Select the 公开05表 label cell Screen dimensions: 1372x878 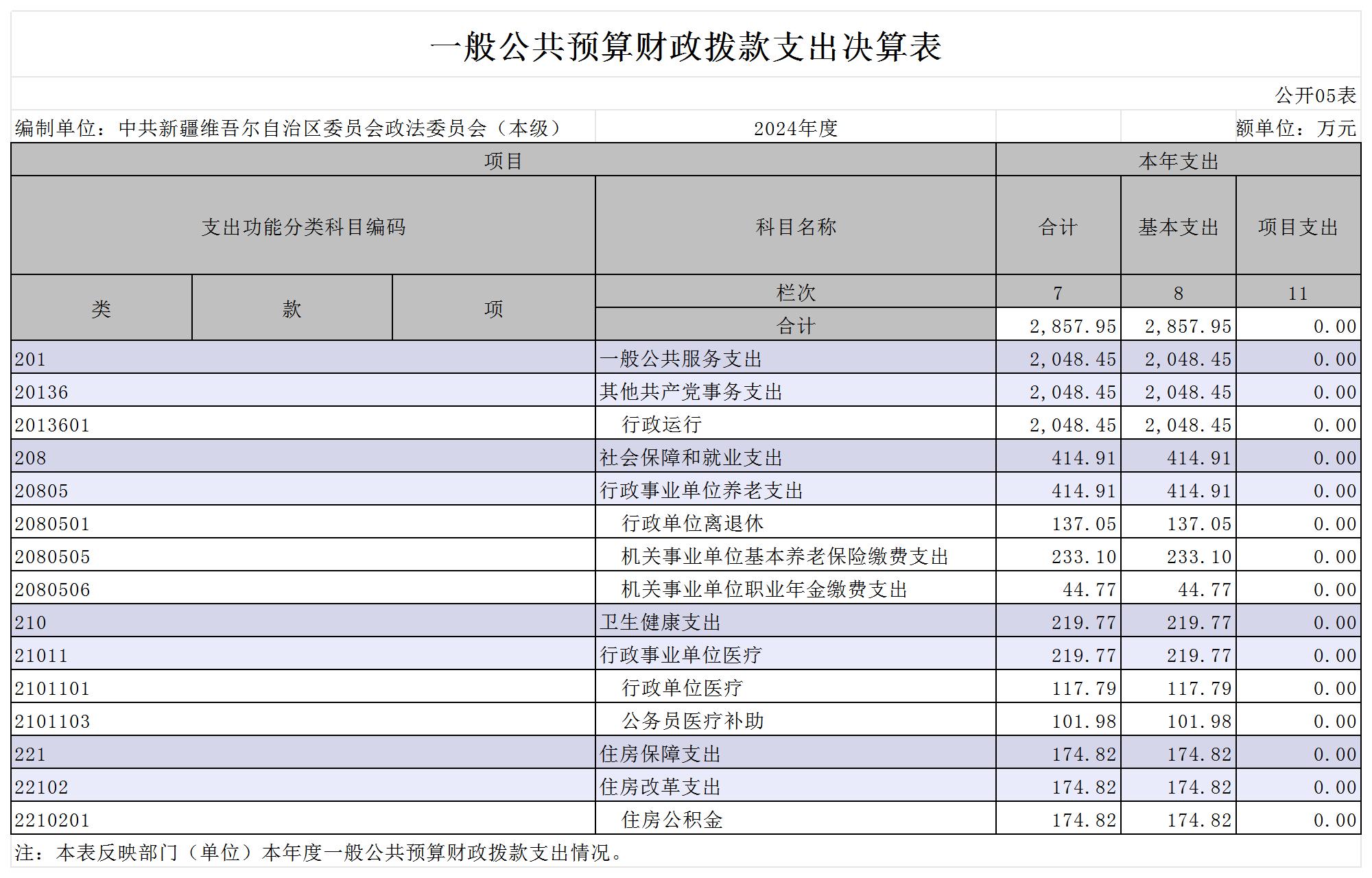point(1314,95)
